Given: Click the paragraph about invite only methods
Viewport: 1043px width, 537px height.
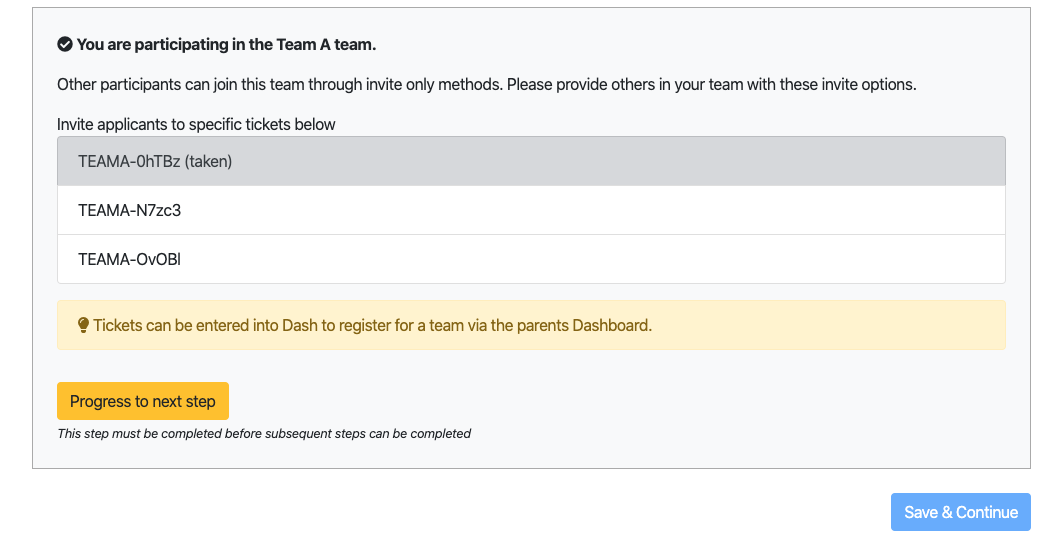Looking at the screenshot, I should click(487, 85).
